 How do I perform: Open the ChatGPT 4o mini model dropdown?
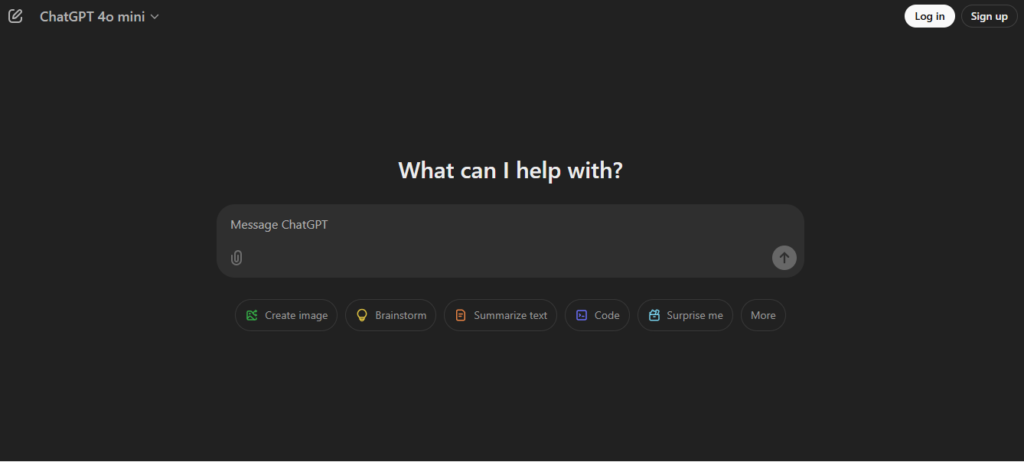coord(99,17)
